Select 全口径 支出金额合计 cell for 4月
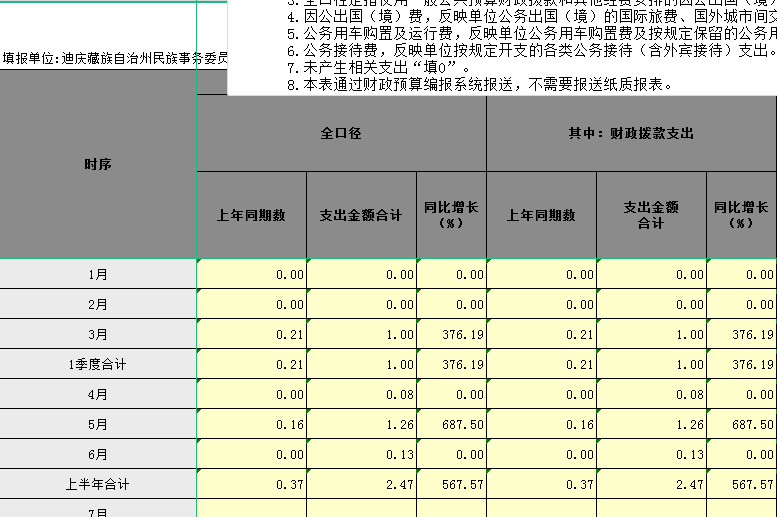The image size is (777, 517). pyautogui.click(x=361, y=394)
